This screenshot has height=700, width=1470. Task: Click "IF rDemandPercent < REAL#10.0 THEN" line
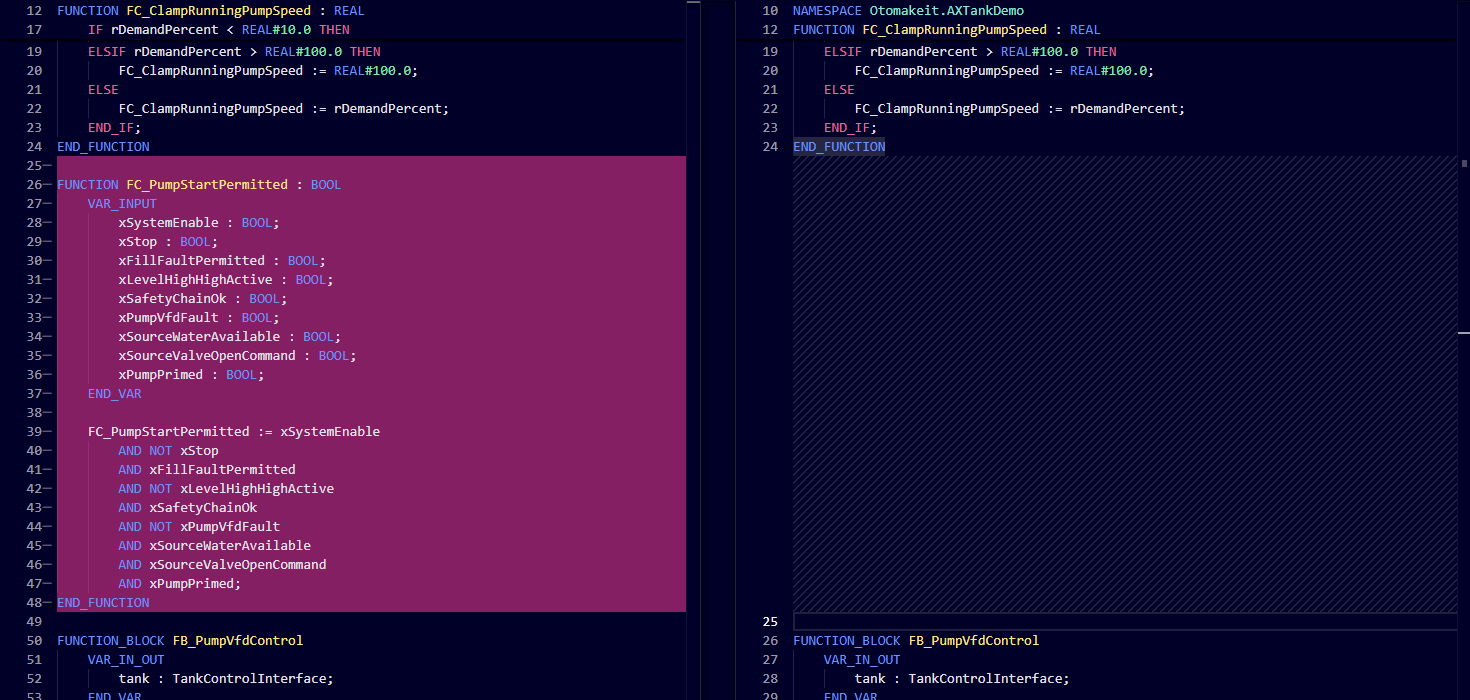tap(218, 30)
